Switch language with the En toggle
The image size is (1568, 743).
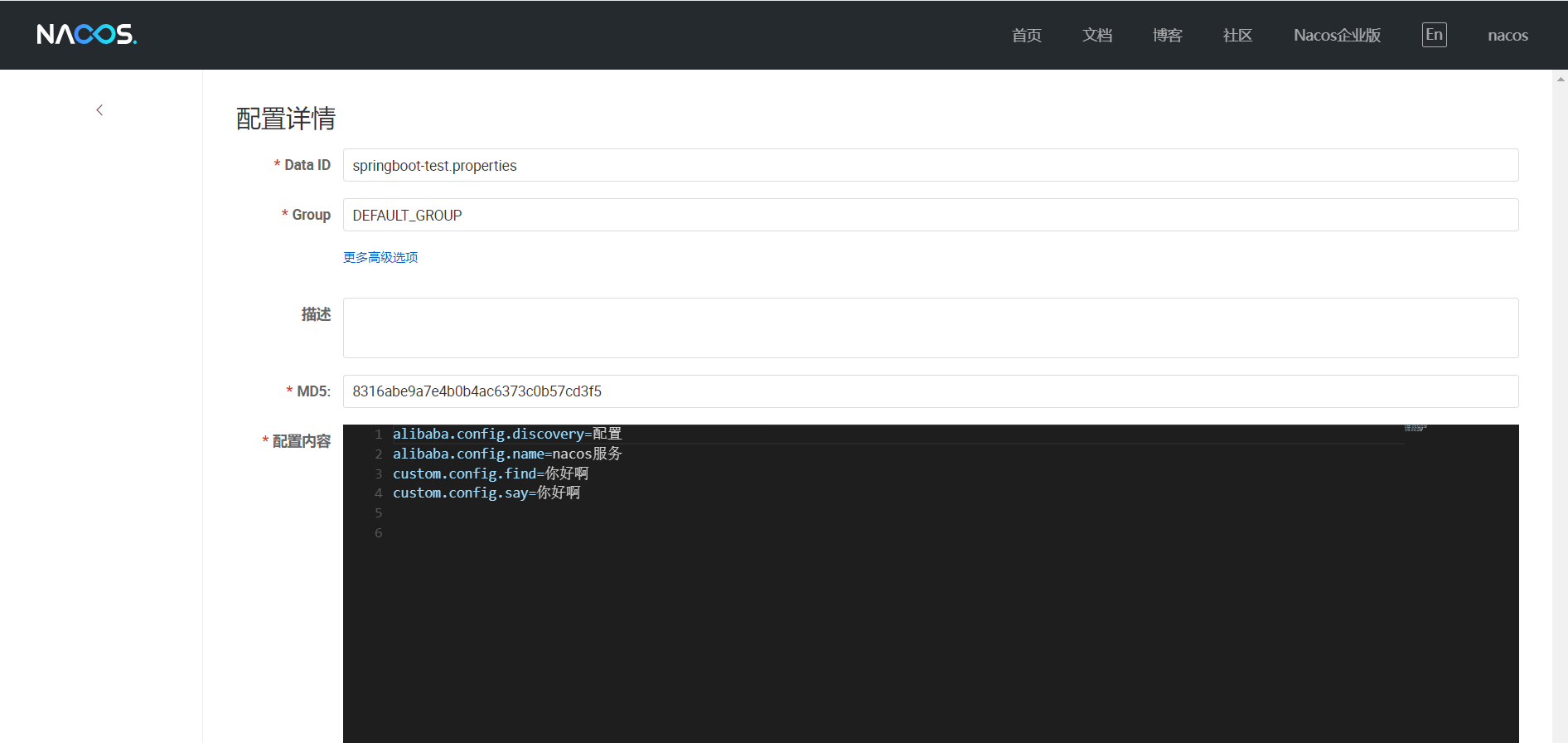[x=1434, y=35]
